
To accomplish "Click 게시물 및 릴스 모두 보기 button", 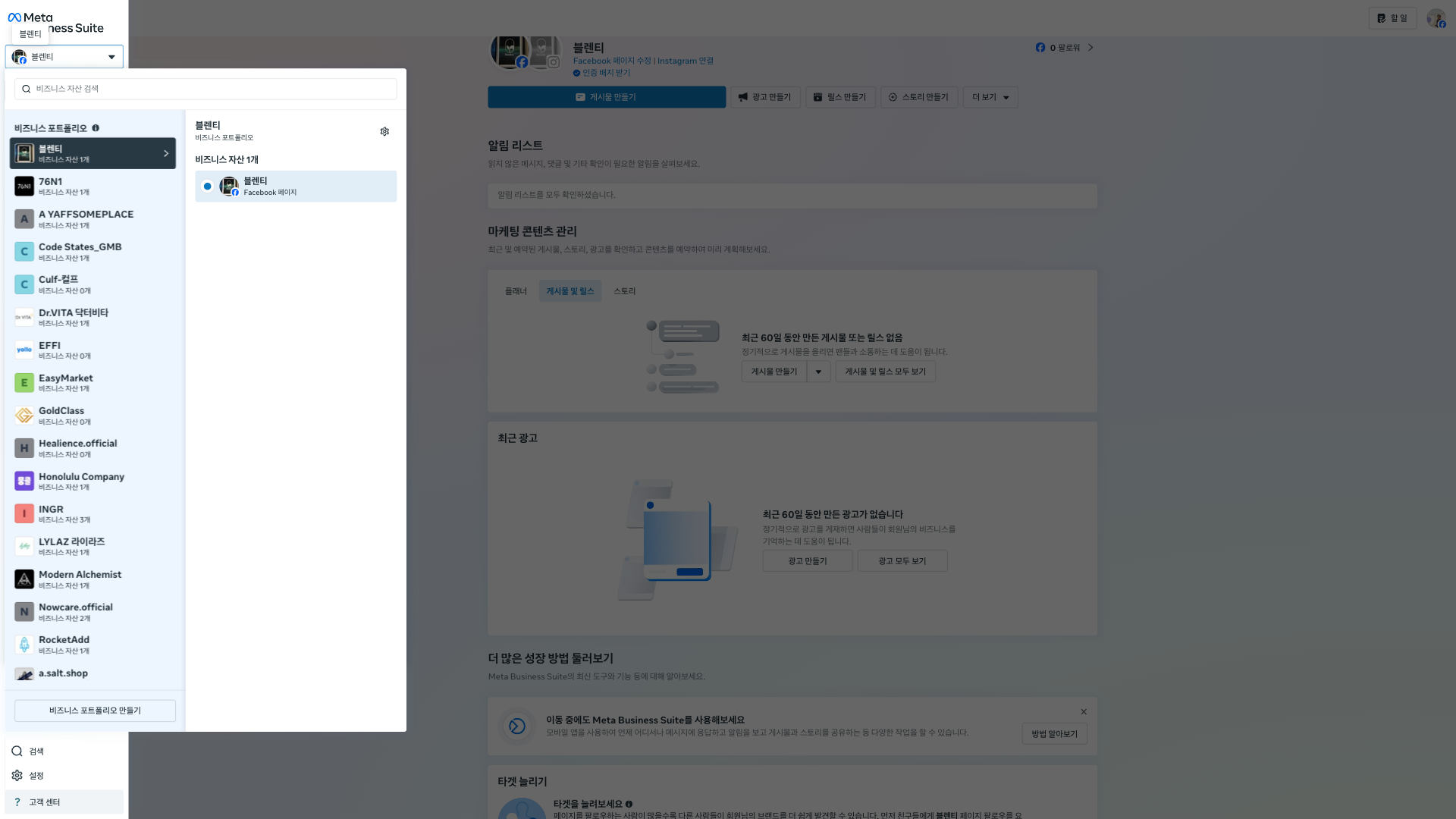I will [885, 372].
